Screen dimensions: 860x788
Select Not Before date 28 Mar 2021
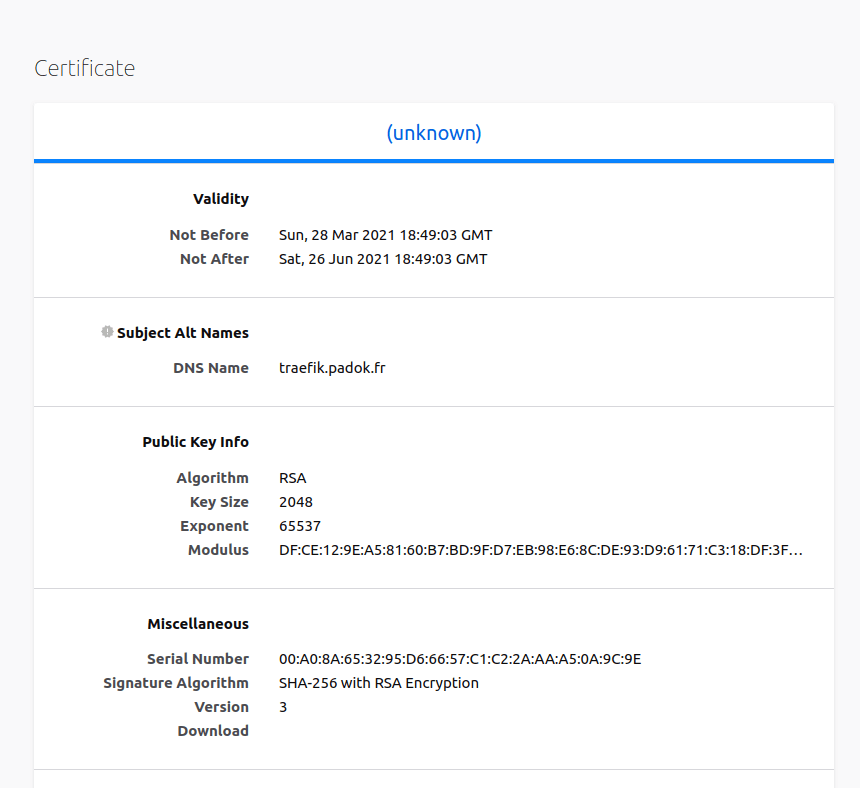point(386,235)
